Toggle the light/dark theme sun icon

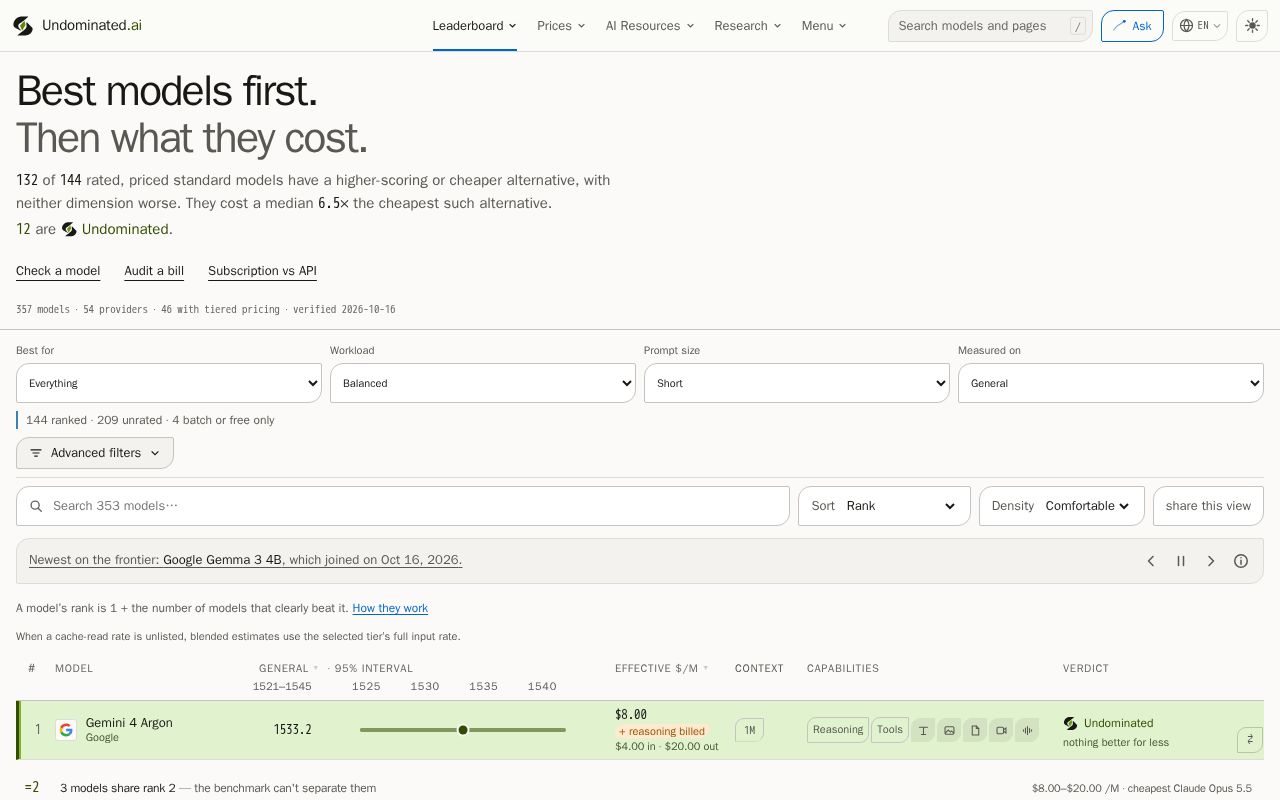click(1252, 26)
